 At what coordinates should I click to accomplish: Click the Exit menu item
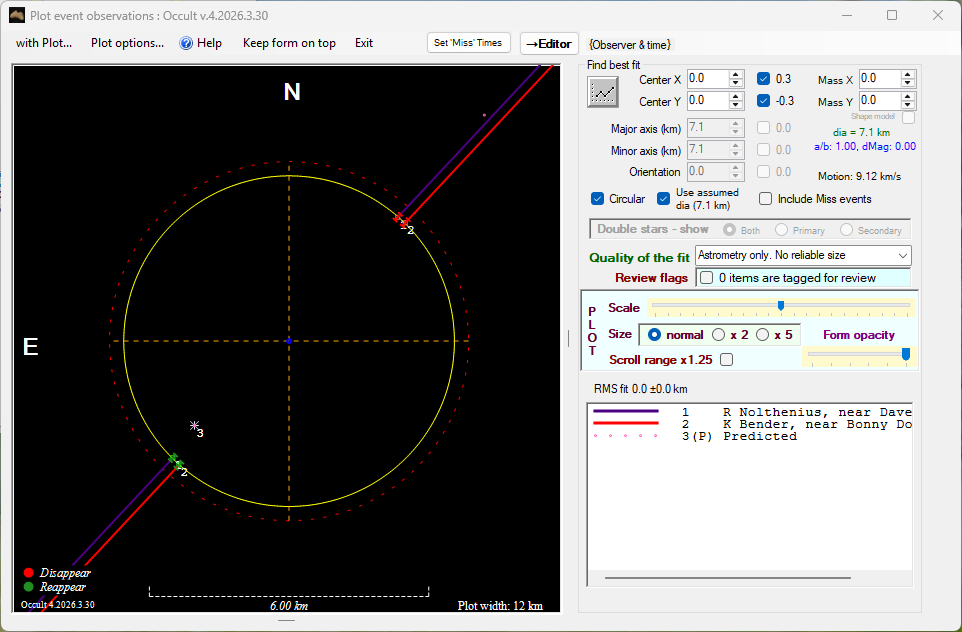(364, 43)
